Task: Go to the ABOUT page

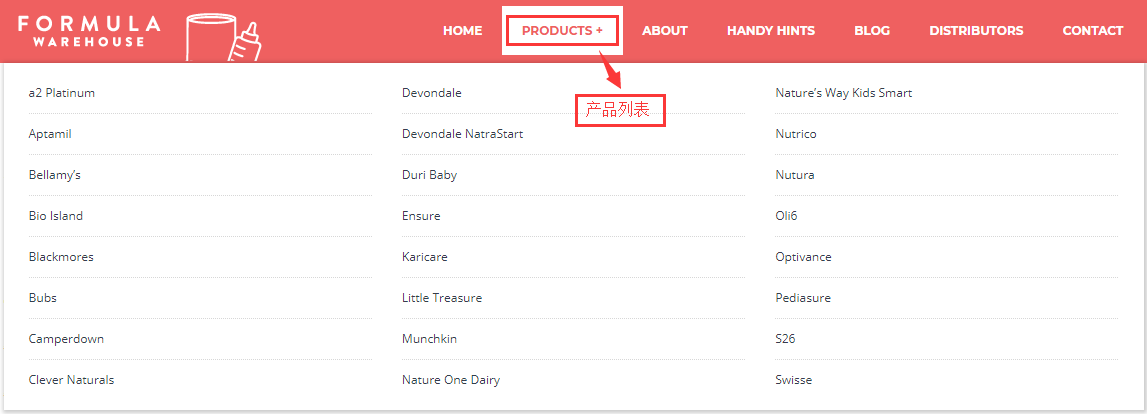Action: [665, 31]
